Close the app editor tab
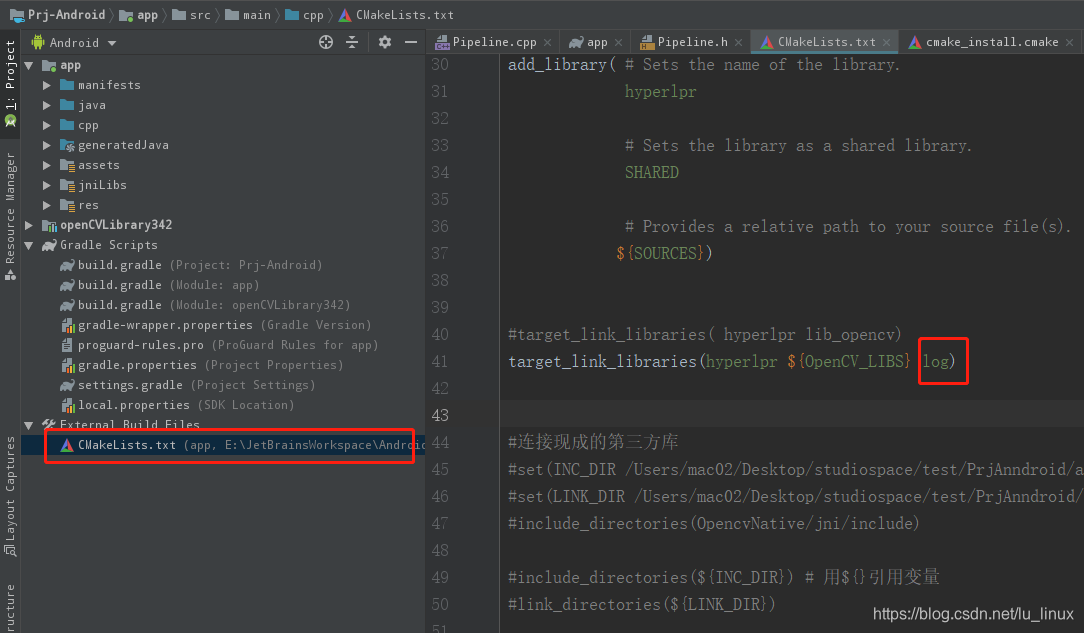This screenshot has height=633, width=1084. click(619, 43)
